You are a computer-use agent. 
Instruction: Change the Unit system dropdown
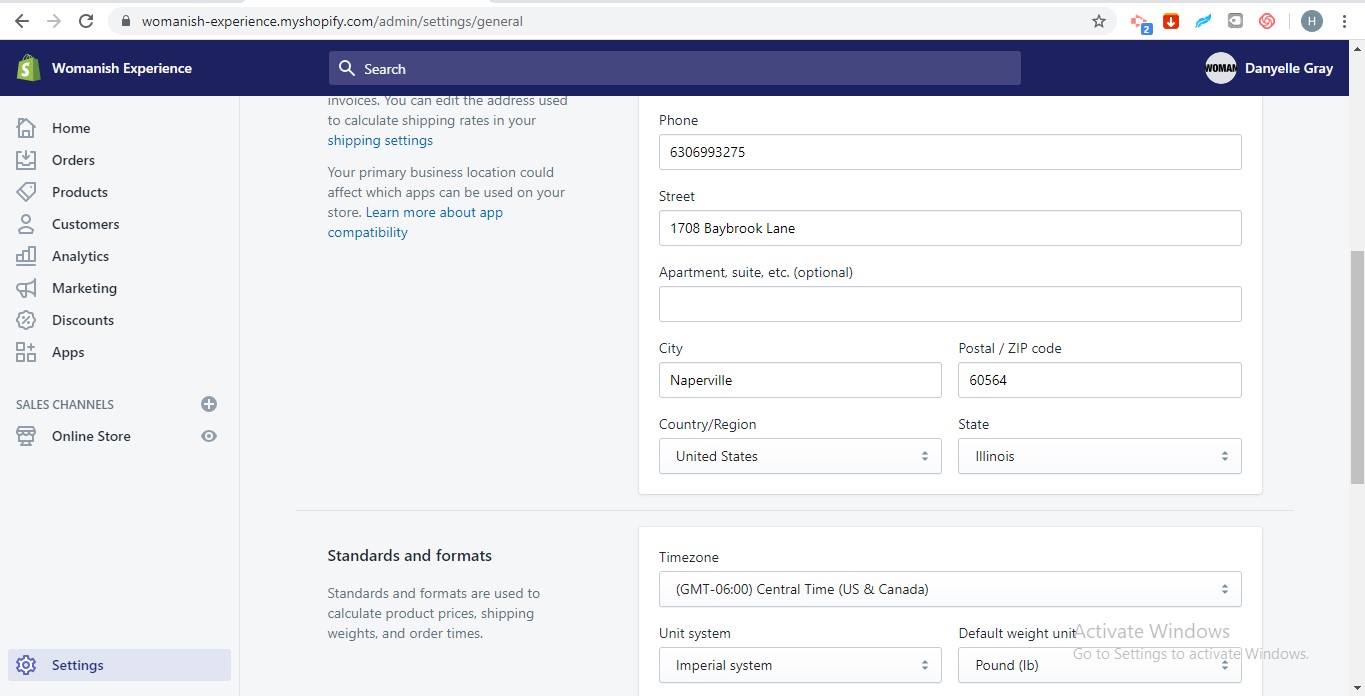[x=799, y=665]
